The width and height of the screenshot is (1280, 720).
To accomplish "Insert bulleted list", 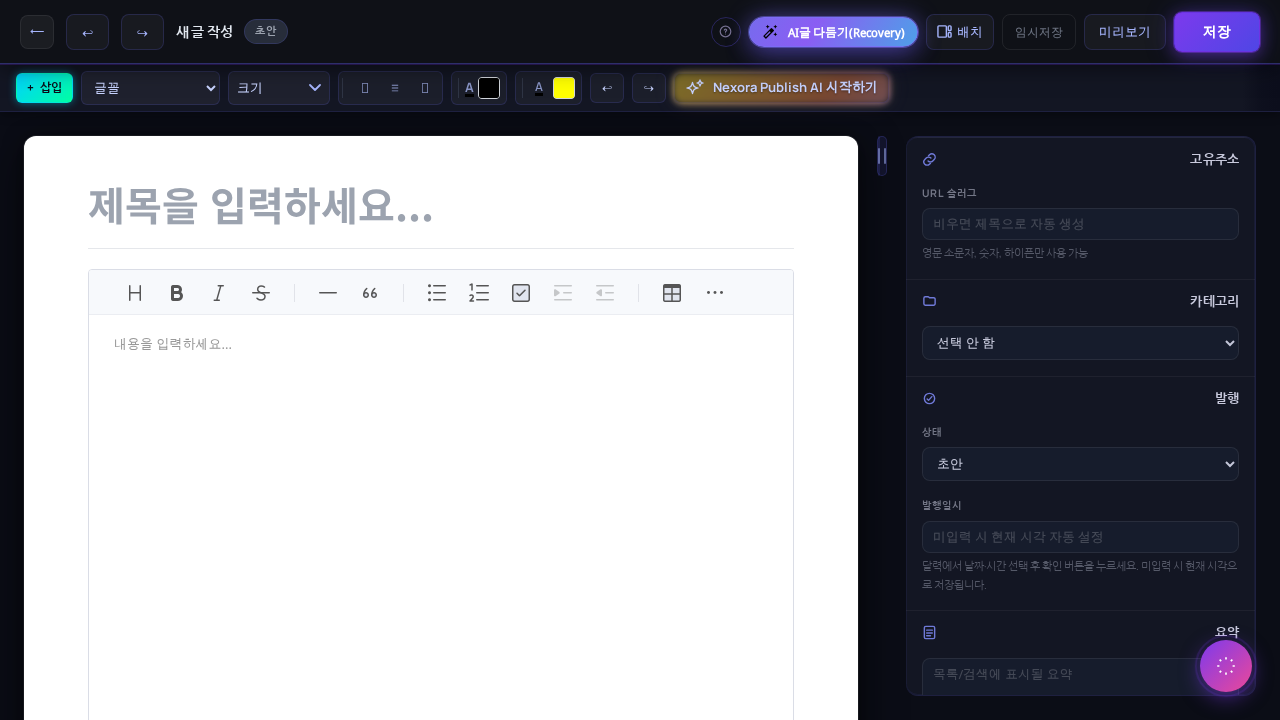I will [437, 293].
